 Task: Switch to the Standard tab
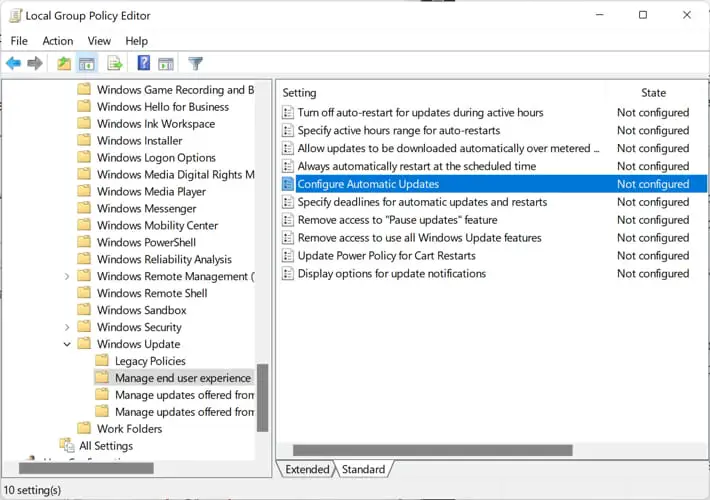point(364,469)
